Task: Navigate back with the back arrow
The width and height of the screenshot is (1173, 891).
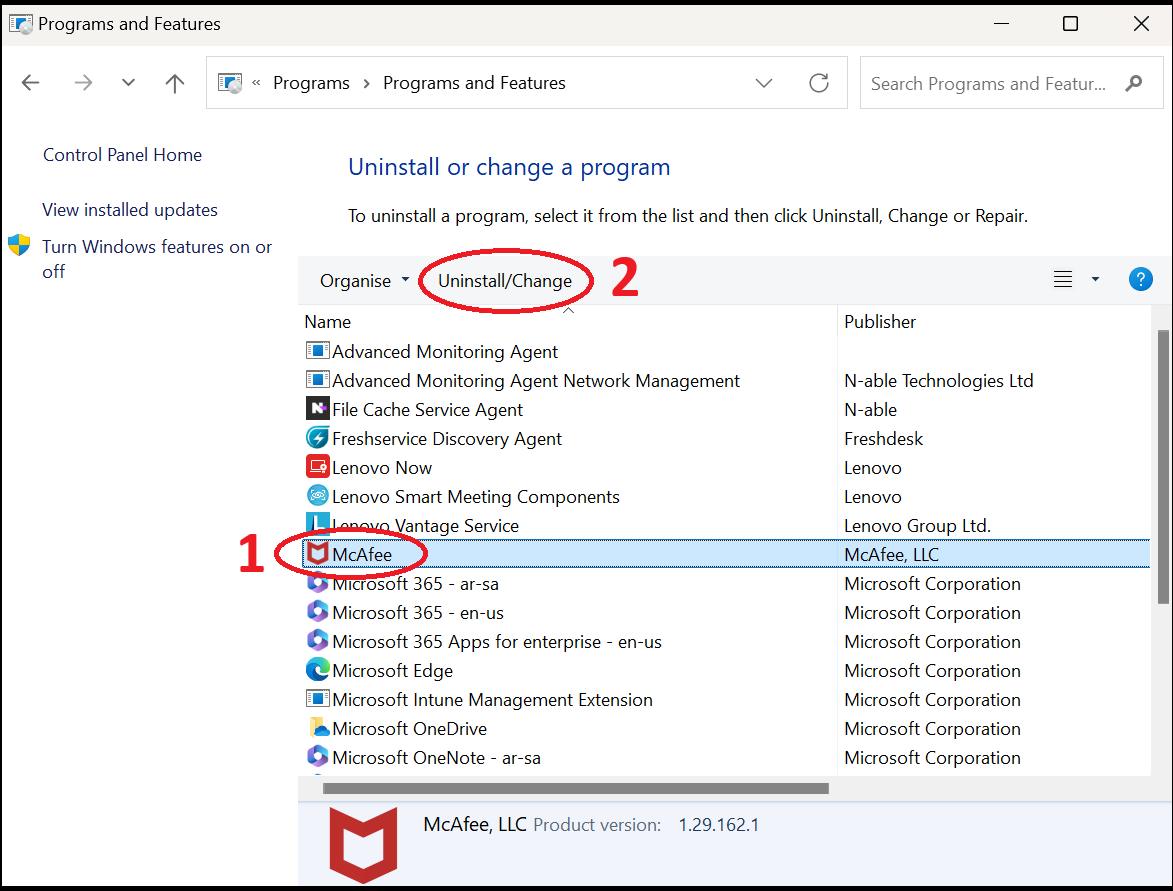Action: 31,83
